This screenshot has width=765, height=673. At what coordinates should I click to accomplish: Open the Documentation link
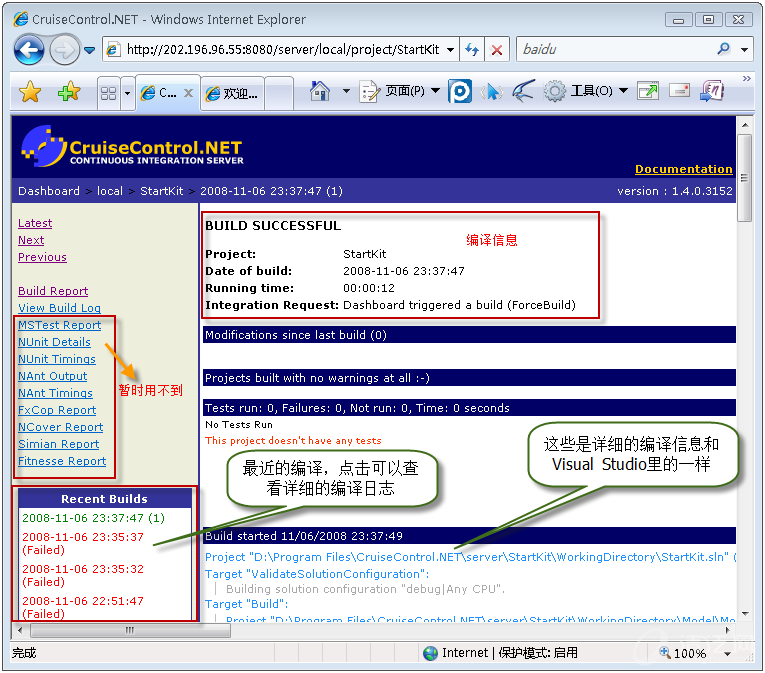coord(683,169)
